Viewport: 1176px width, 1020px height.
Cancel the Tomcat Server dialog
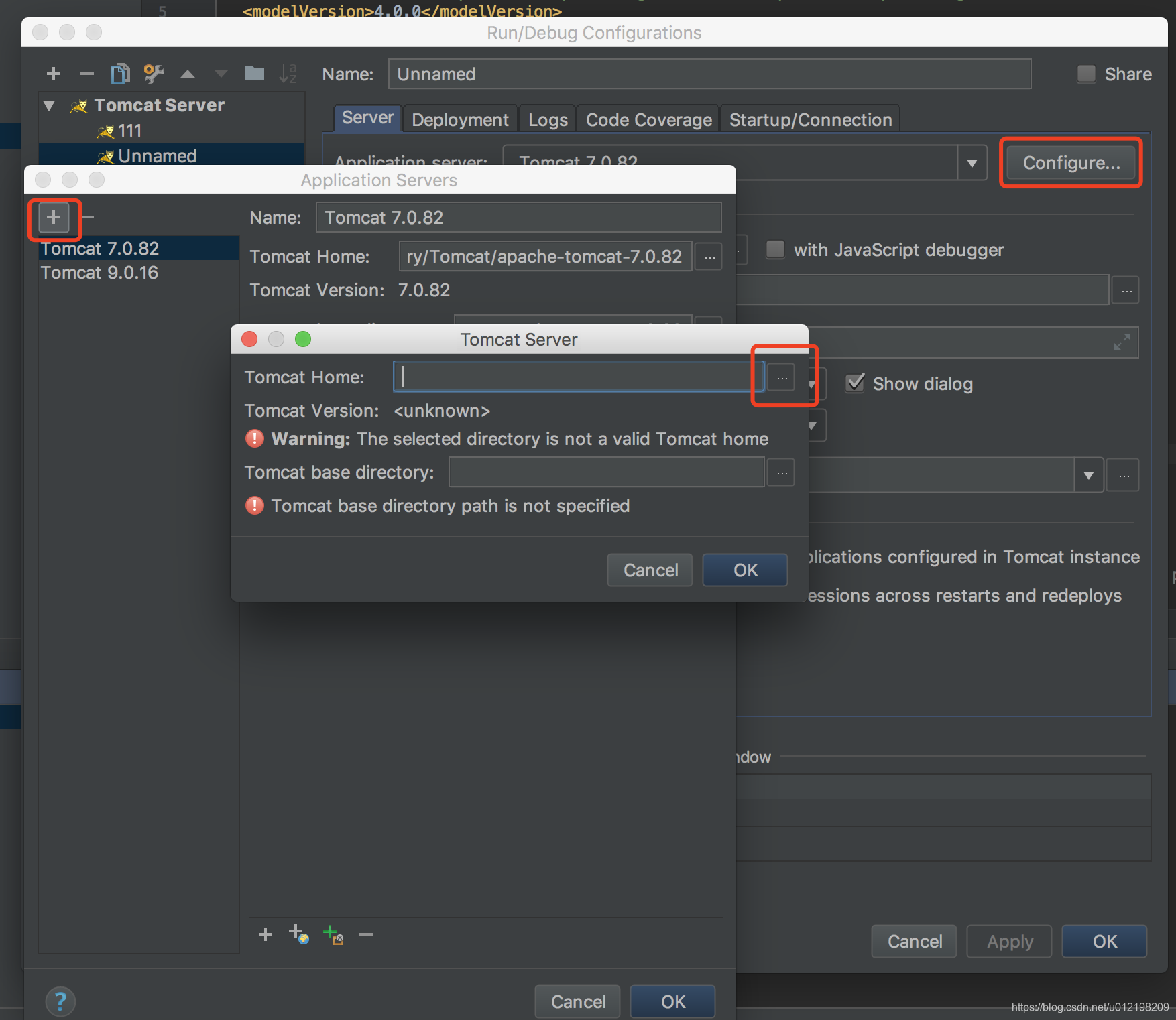coord(650,570)
